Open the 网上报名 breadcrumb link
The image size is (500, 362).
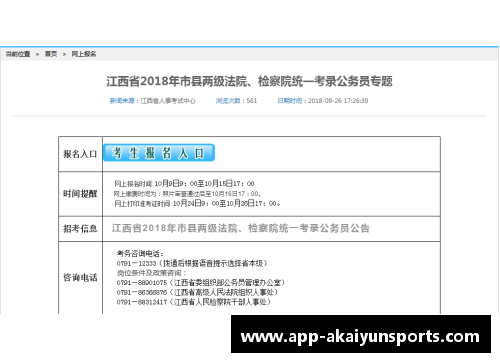coord(84,54)
